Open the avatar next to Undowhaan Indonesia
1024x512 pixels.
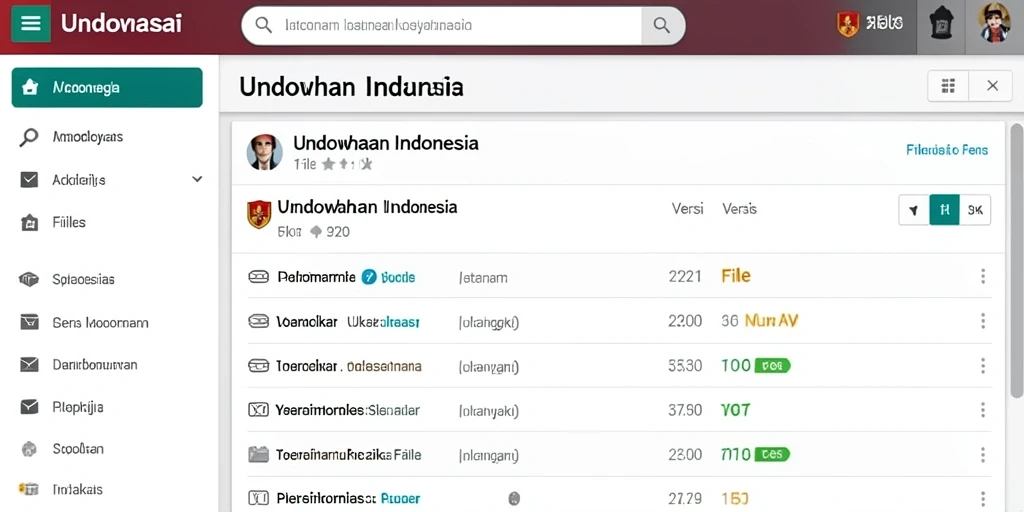(x=264, y=153)
